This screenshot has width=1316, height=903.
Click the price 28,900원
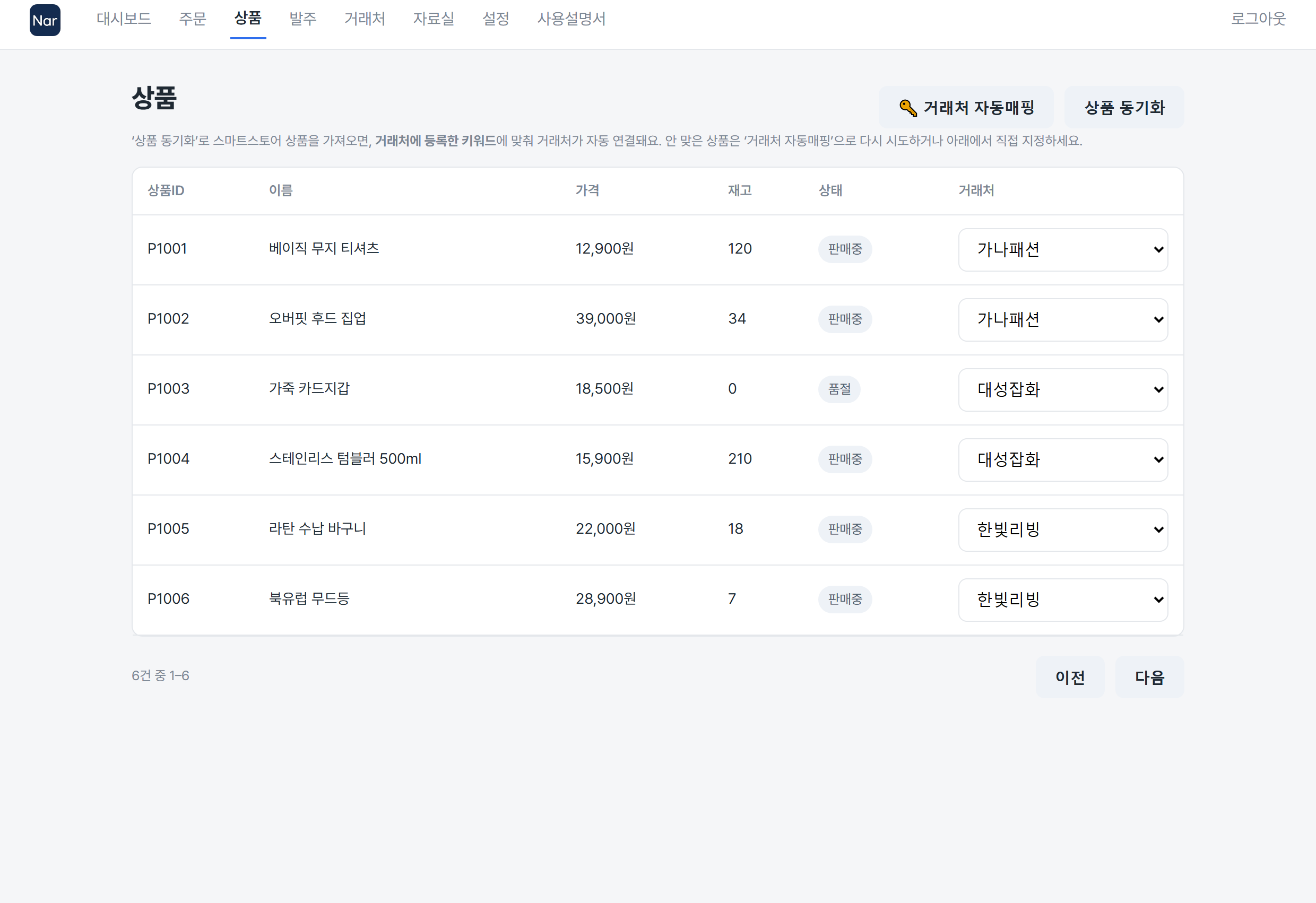point(606,598)
